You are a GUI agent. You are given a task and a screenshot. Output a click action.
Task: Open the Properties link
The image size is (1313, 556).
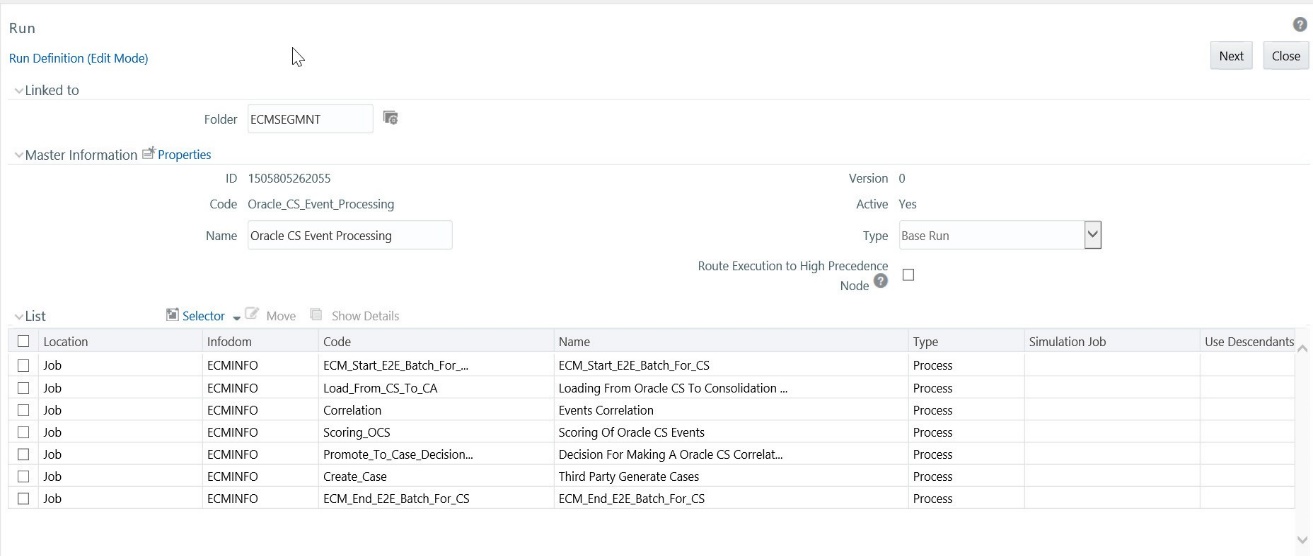coord(185,154)
